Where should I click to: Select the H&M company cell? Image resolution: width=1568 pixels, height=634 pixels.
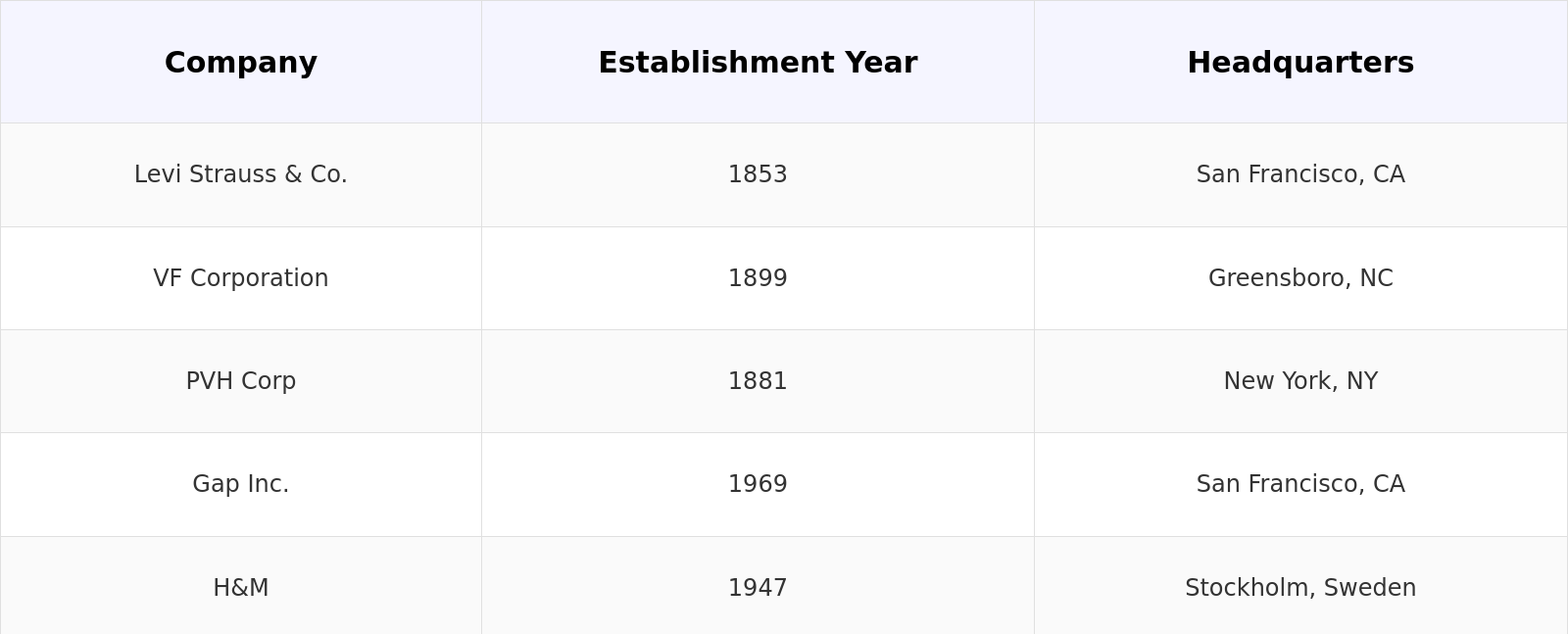[241, 588]
